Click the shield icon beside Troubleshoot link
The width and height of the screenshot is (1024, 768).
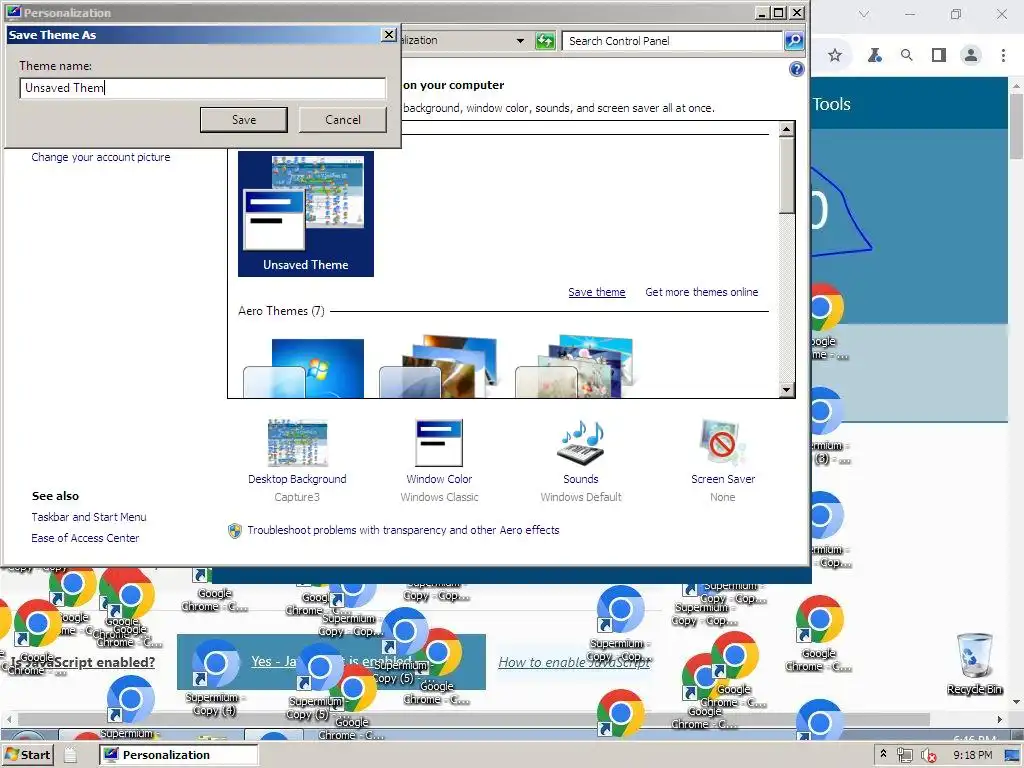[234, 530]
